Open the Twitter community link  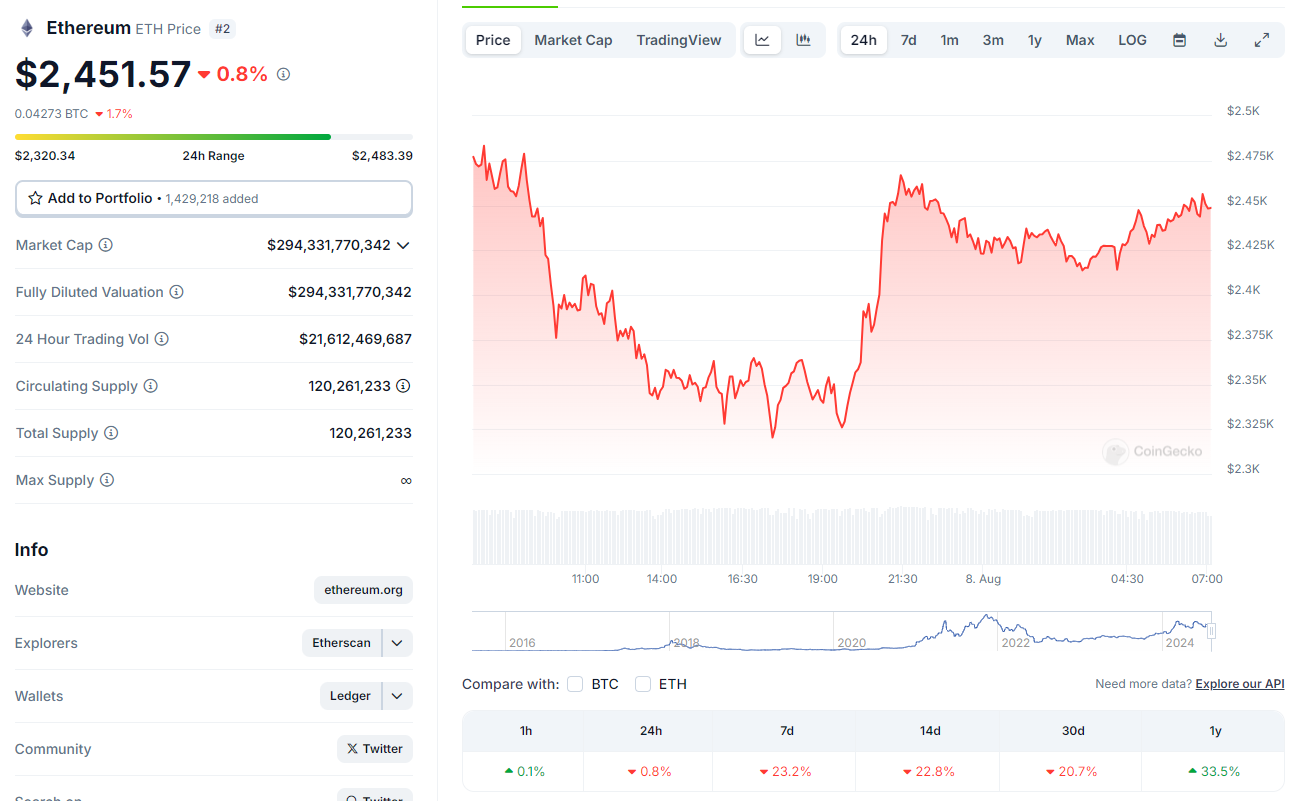(x=375, y=749)
